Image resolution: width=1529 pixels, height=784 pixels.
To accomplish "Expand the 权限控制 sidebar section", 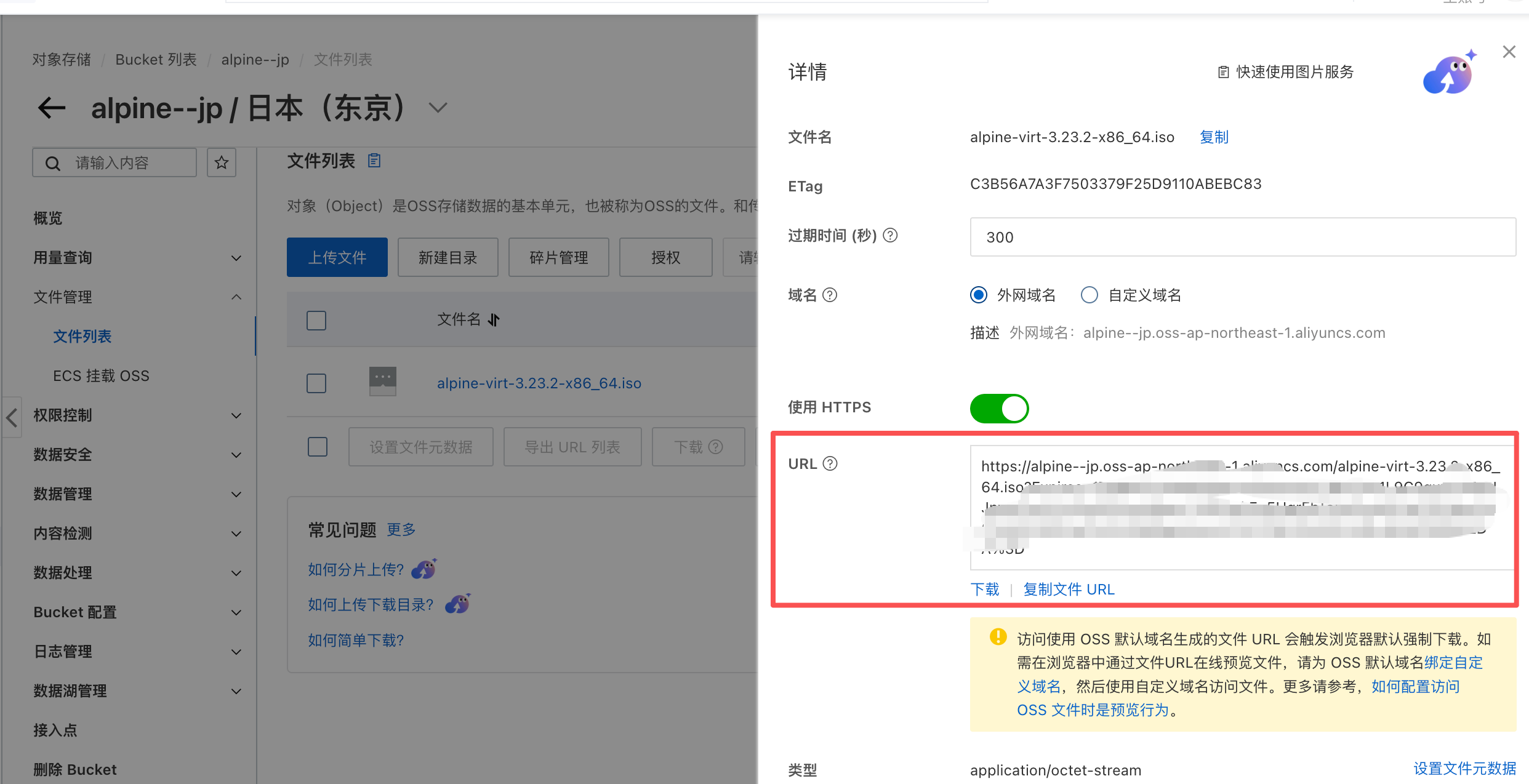I will pyautogui.click(x=236, y=415).
